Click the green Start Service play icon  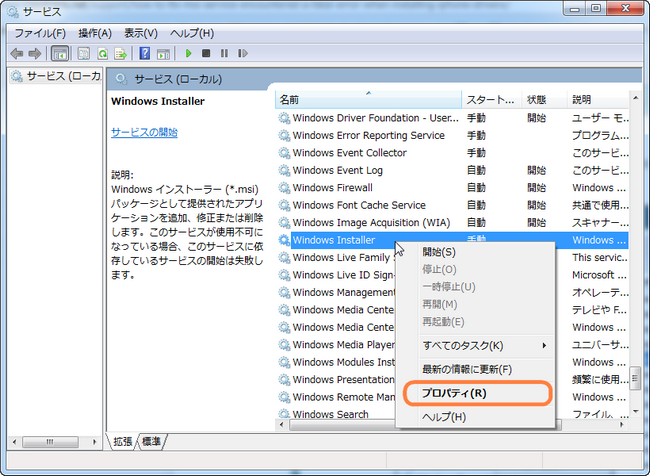tap(189, 53)
